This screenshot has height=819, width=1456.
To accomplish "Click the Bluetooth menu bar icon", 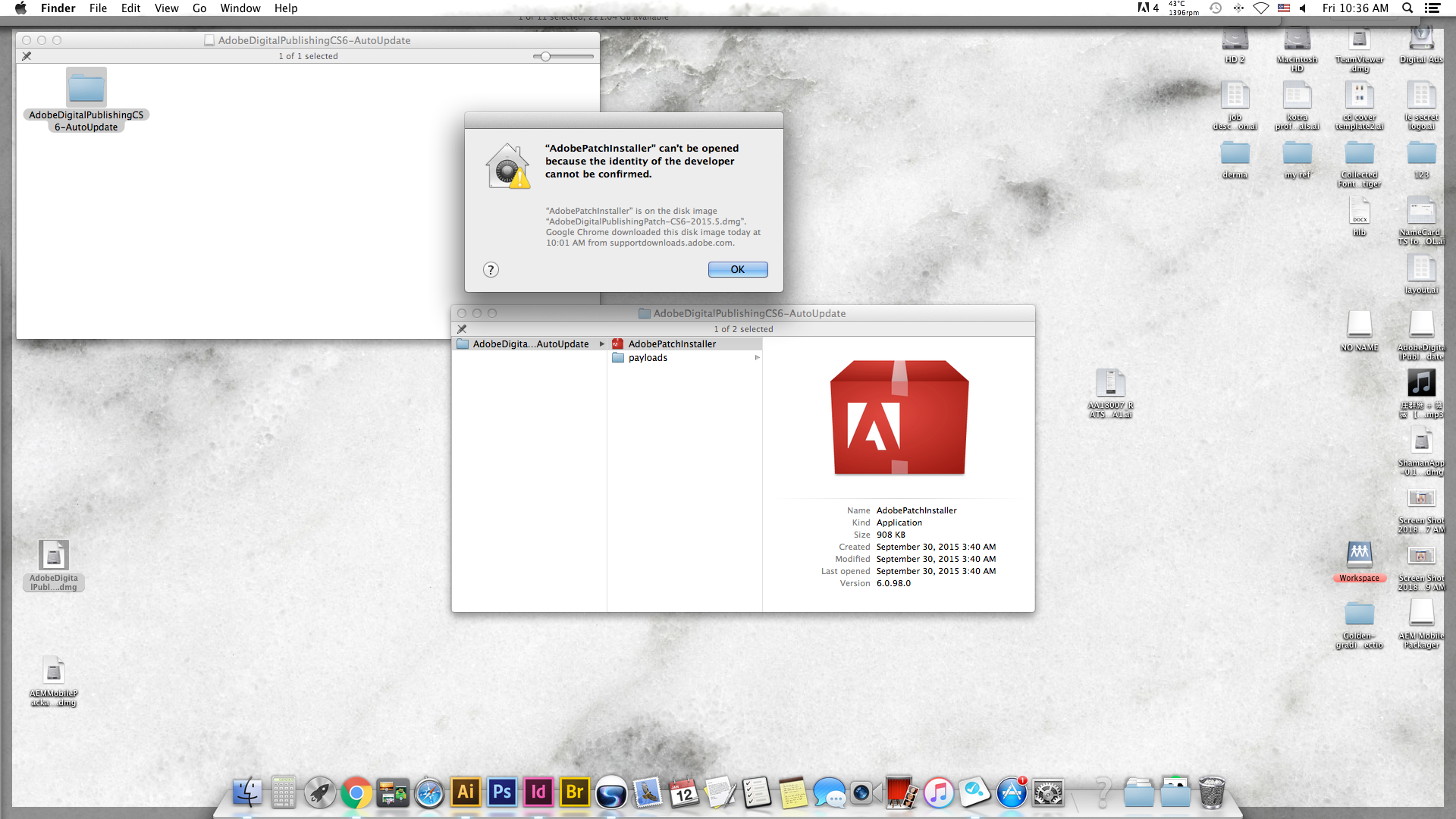I will [x=1238, y=8].
